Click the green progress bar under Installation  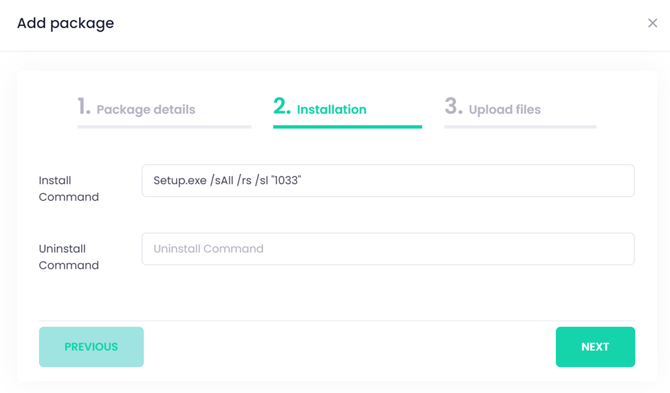coord(347,126)
